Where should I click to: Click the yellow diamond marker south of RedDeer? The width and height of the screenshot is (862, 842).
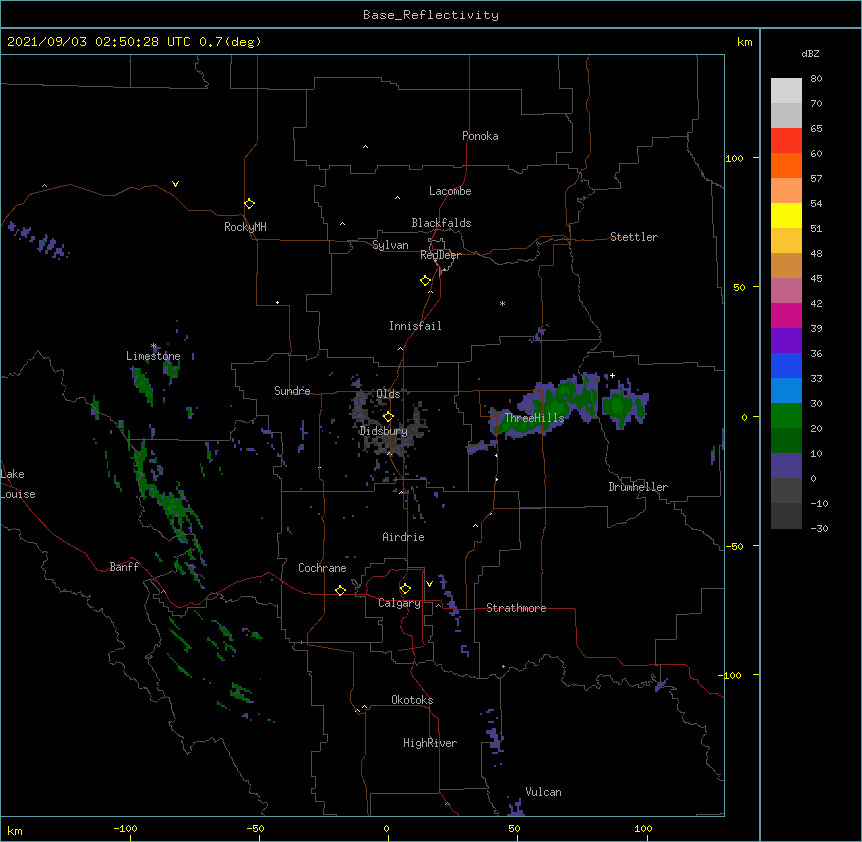click(426, 281)
